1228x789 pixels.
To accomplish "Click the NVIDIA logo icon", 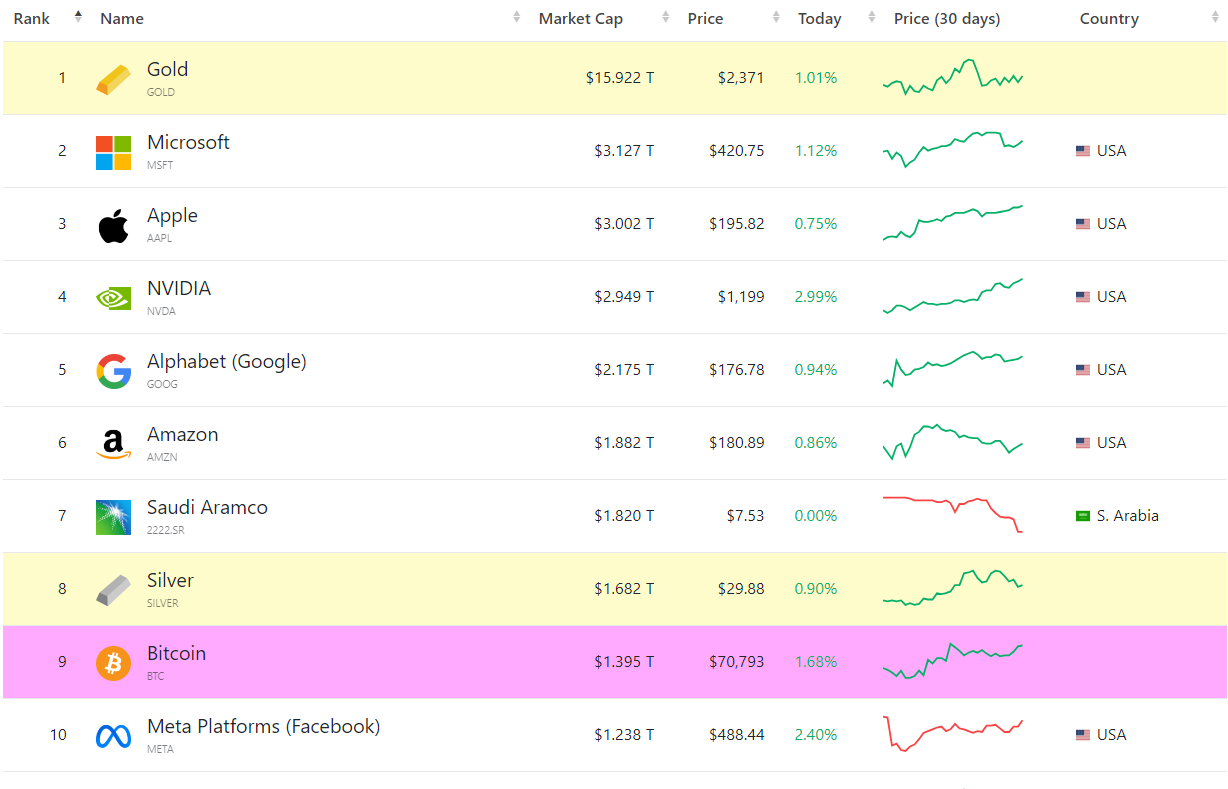I will click(x=113, y=298).
